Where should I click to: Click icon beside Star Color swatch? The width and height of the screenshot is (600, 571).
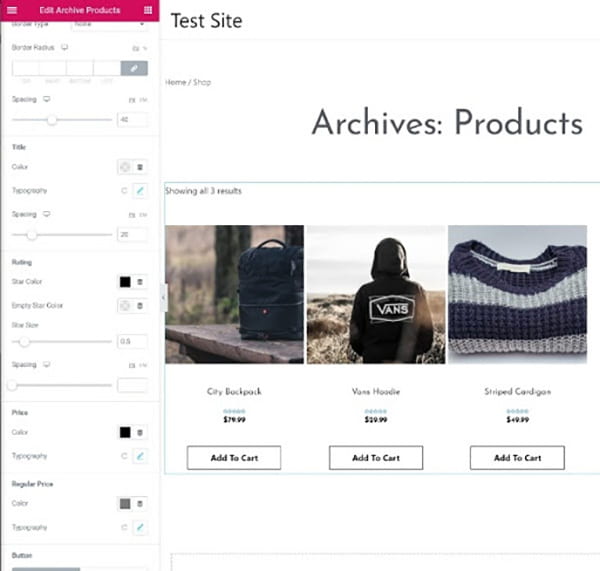(x=140, y=282)
